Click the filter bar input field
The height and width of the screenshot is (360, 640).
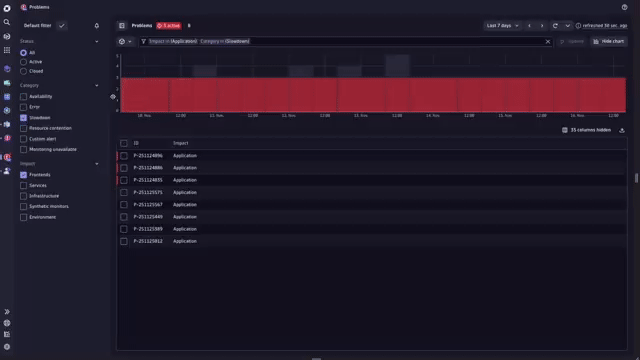pos(345,42)
